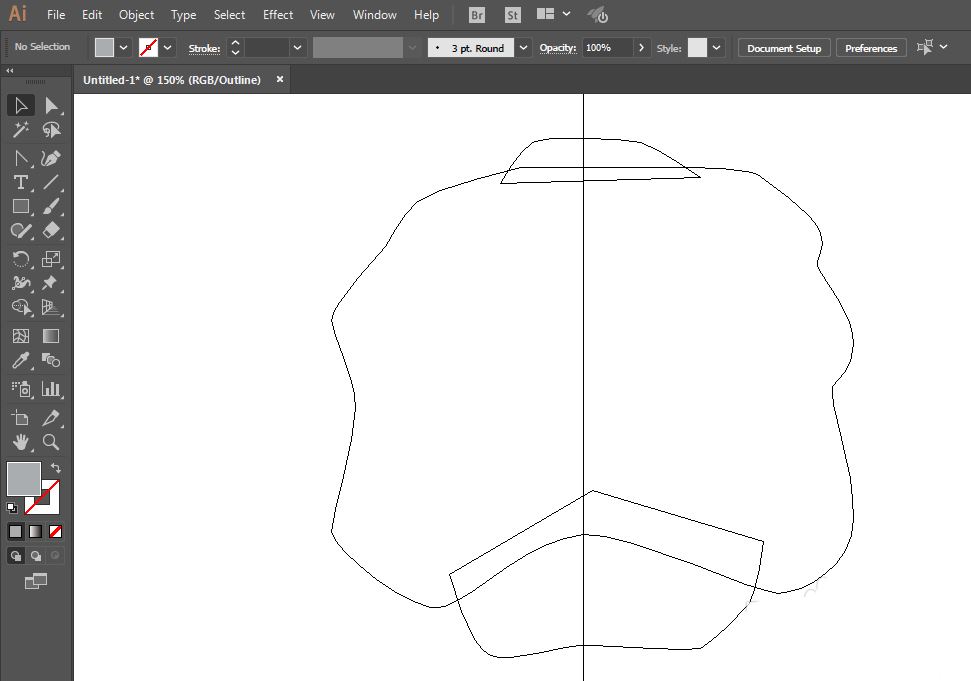
Task: Select the Artboard tool
Action: tap(20, 418)
